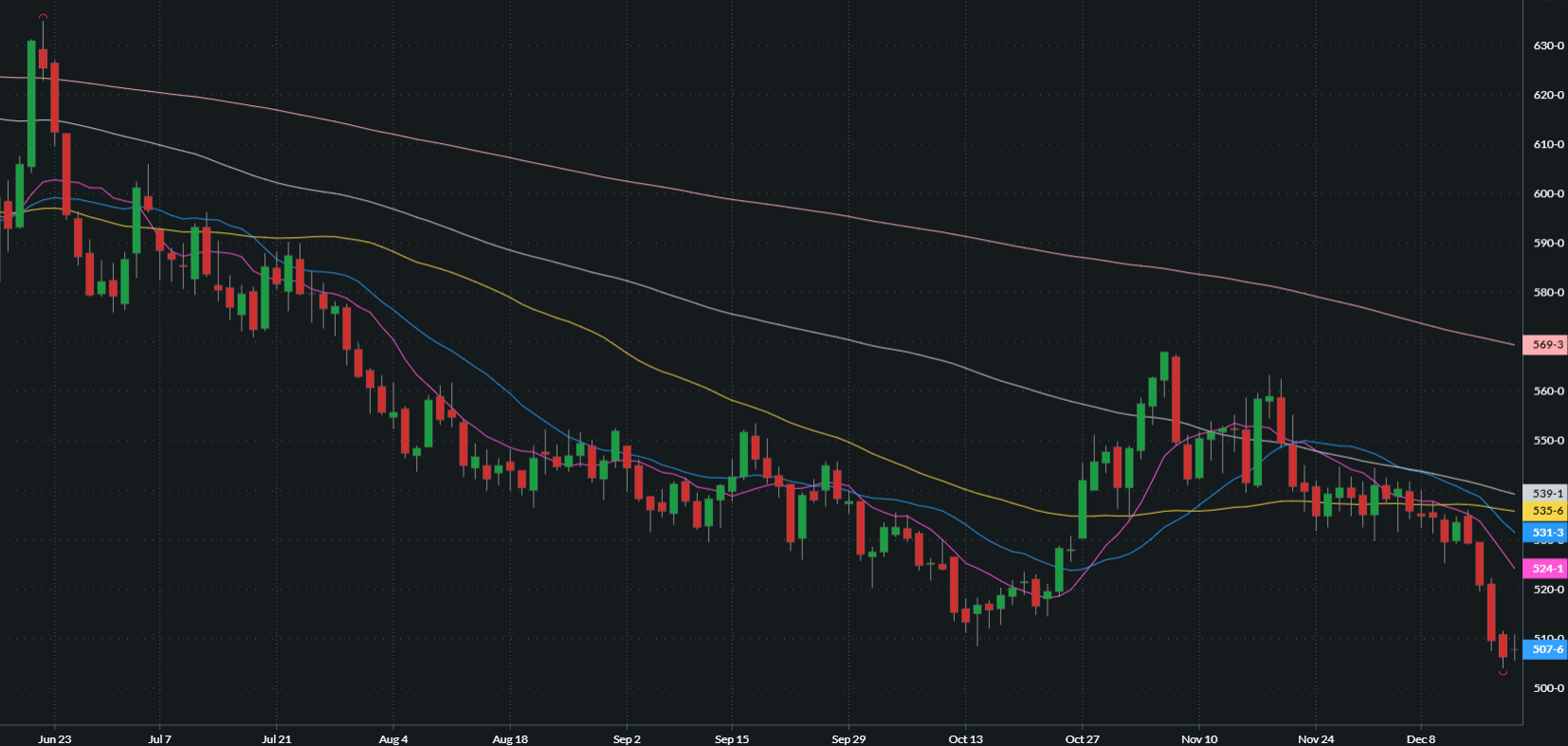Click the 590-0 price axis label
The height and width of the screenshot is (746, 1568).
pos(1549,243)
